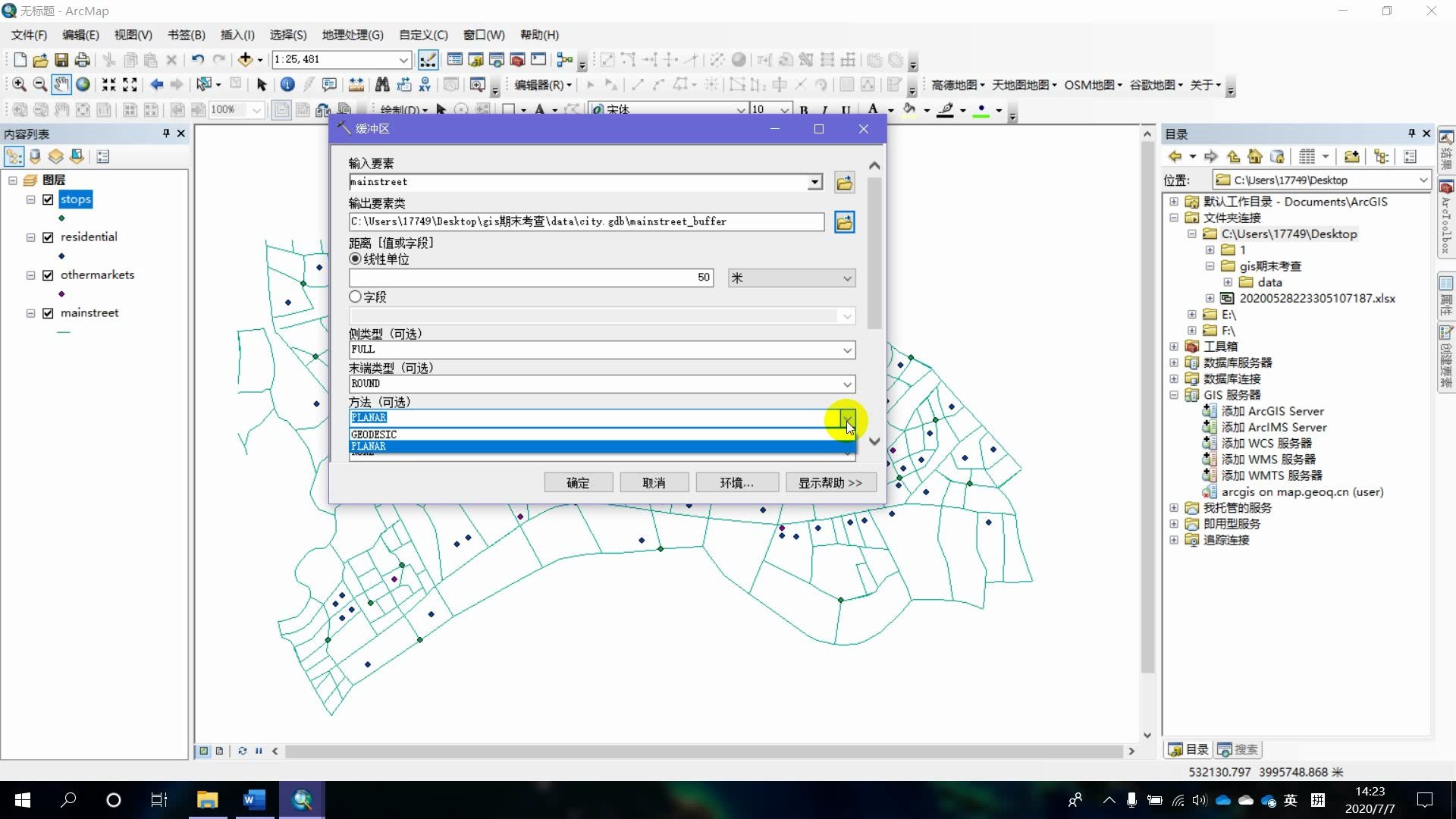Click the Find binoculars icon
1456x819 pixels.
(382, 84)
